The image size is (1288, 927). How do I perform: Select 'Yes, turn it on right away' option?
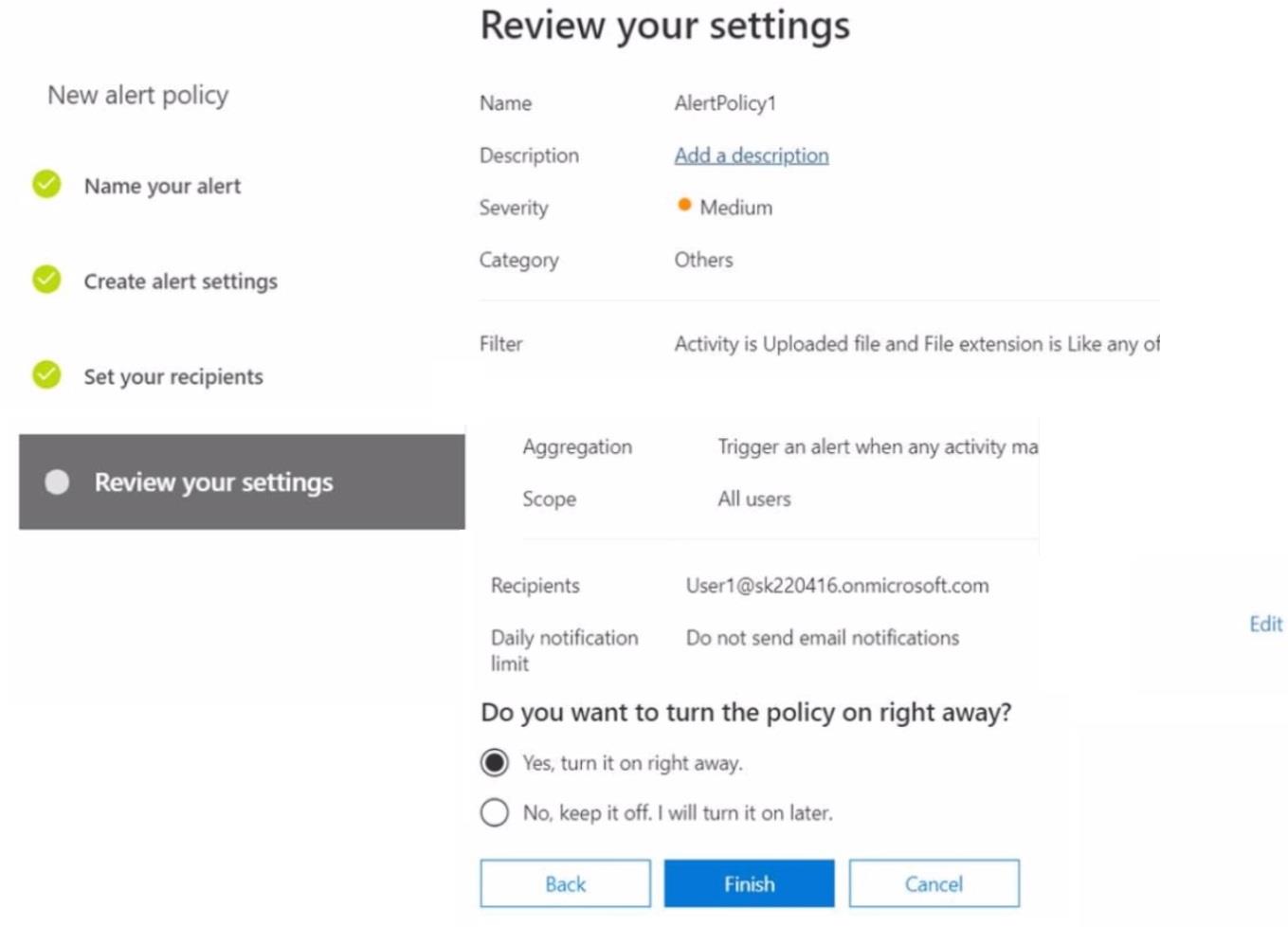pos(495,763)
